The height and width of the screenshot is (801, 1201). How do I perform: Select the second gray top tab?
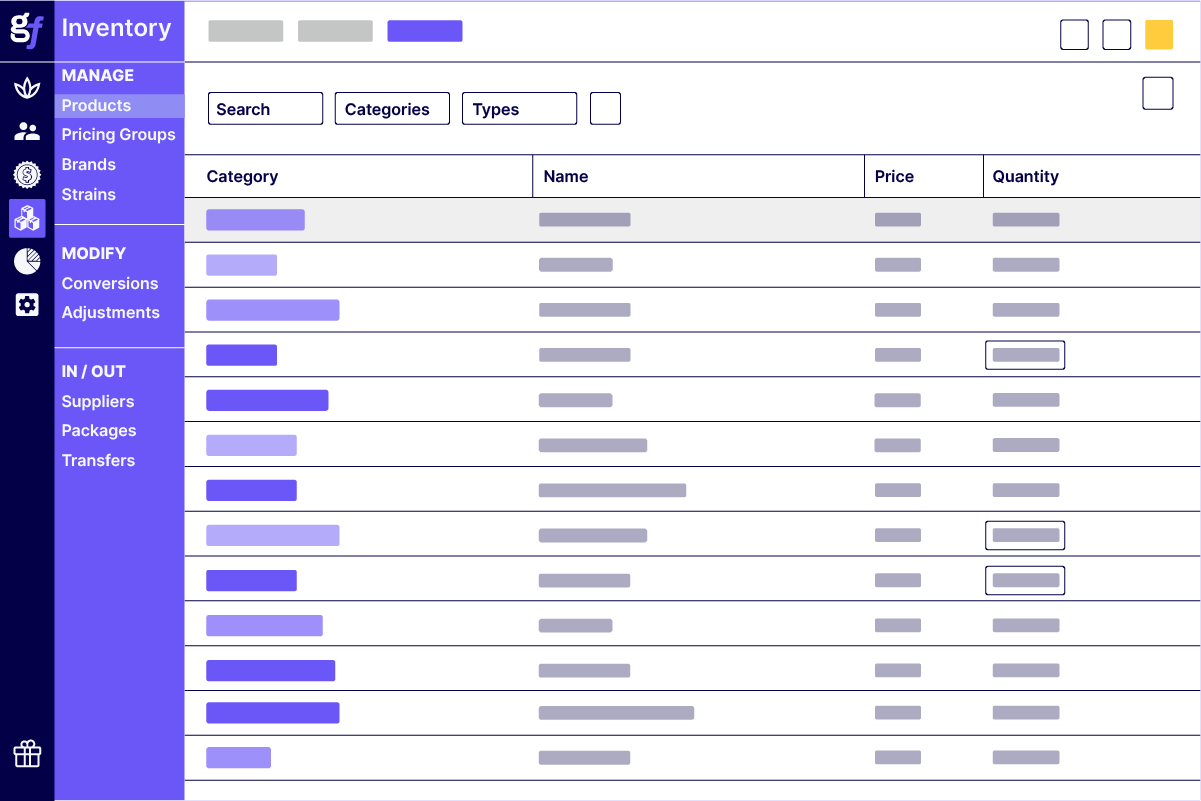click(335, 31)
